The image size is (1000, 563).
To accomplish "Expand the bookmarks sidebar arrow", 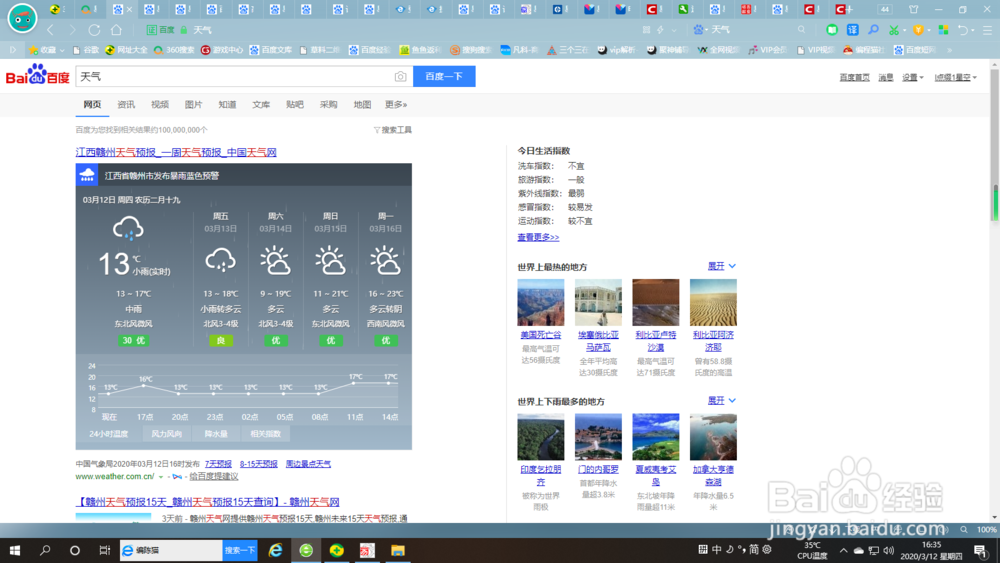I will [13, 50].
